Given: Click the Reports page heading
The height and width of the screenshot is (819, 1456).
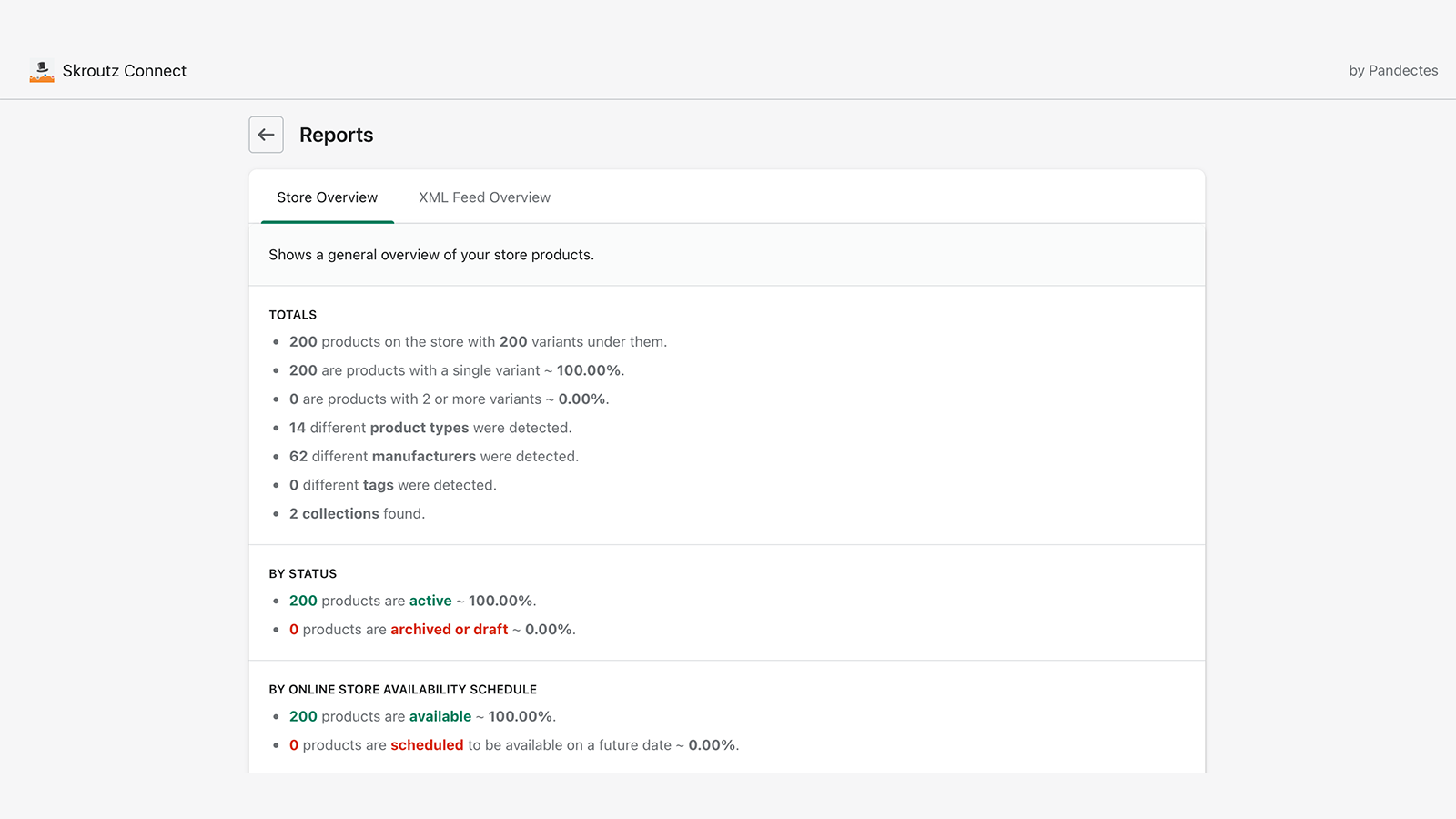Looking at the screenshot, I should 336,134.
